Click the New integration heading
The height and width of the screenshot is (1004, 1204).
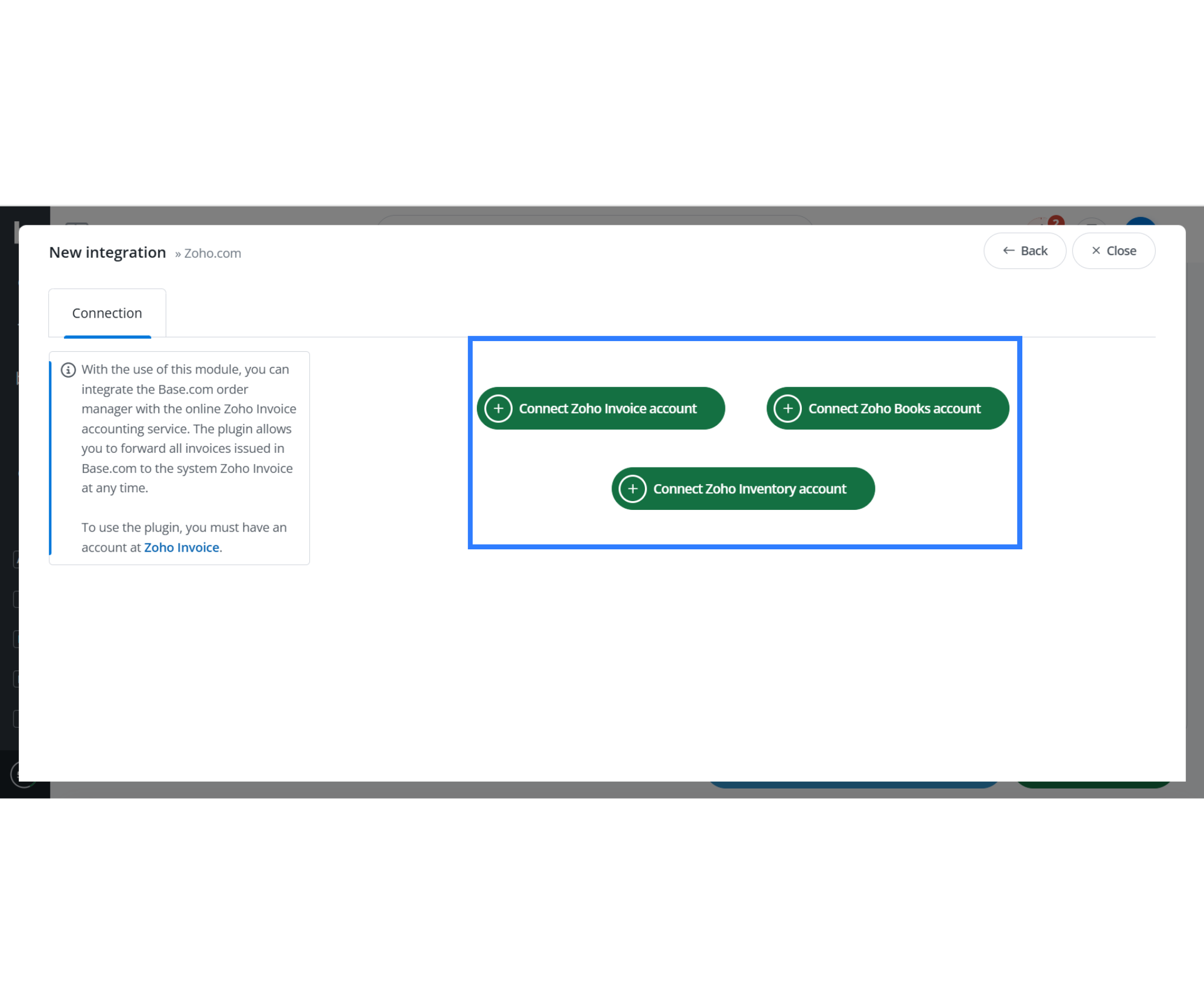click(x=107, y=252)
